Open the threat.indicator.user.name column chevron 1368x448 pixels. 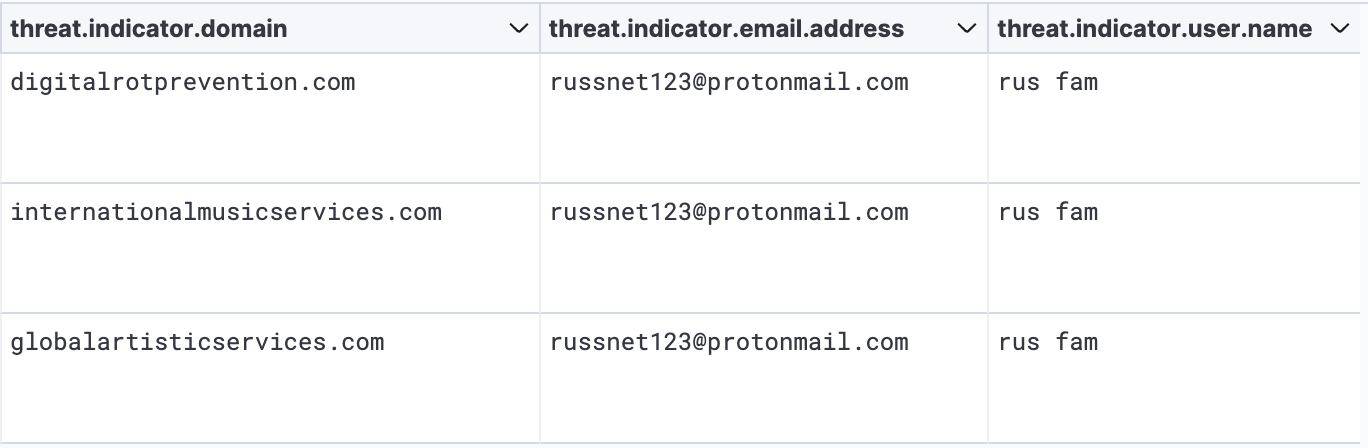(x=1340, y=29)
